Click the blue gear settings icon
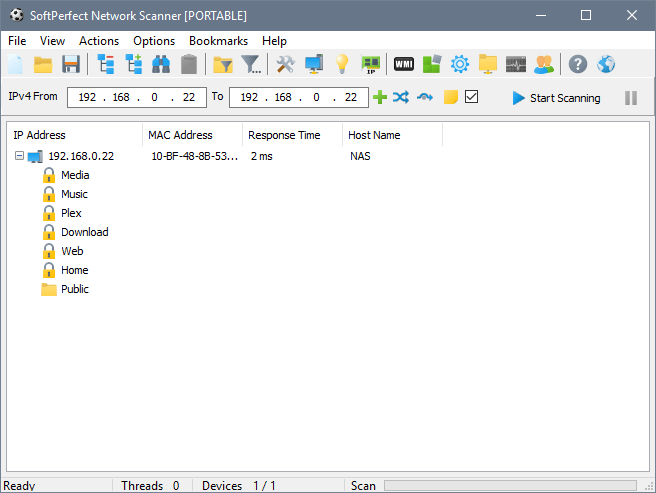656x493 pixels. click(x=460, y=64)
